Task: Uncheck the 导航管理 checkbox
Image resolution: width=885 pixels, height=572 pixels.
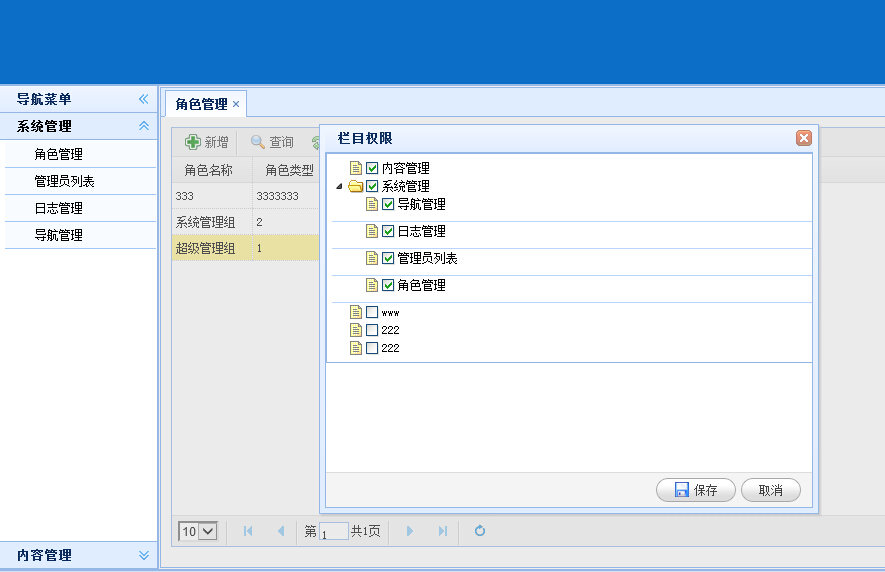Action: click(388, 204)
